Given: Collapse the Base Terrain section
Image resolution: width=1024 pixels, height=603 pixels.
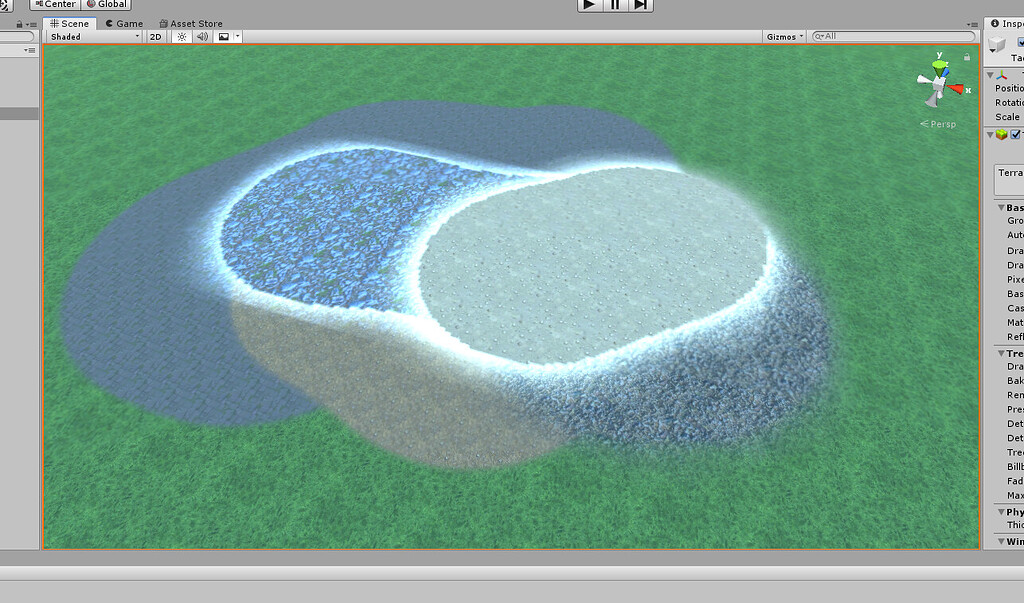Looking at the screenshot, I should 1000,206.
